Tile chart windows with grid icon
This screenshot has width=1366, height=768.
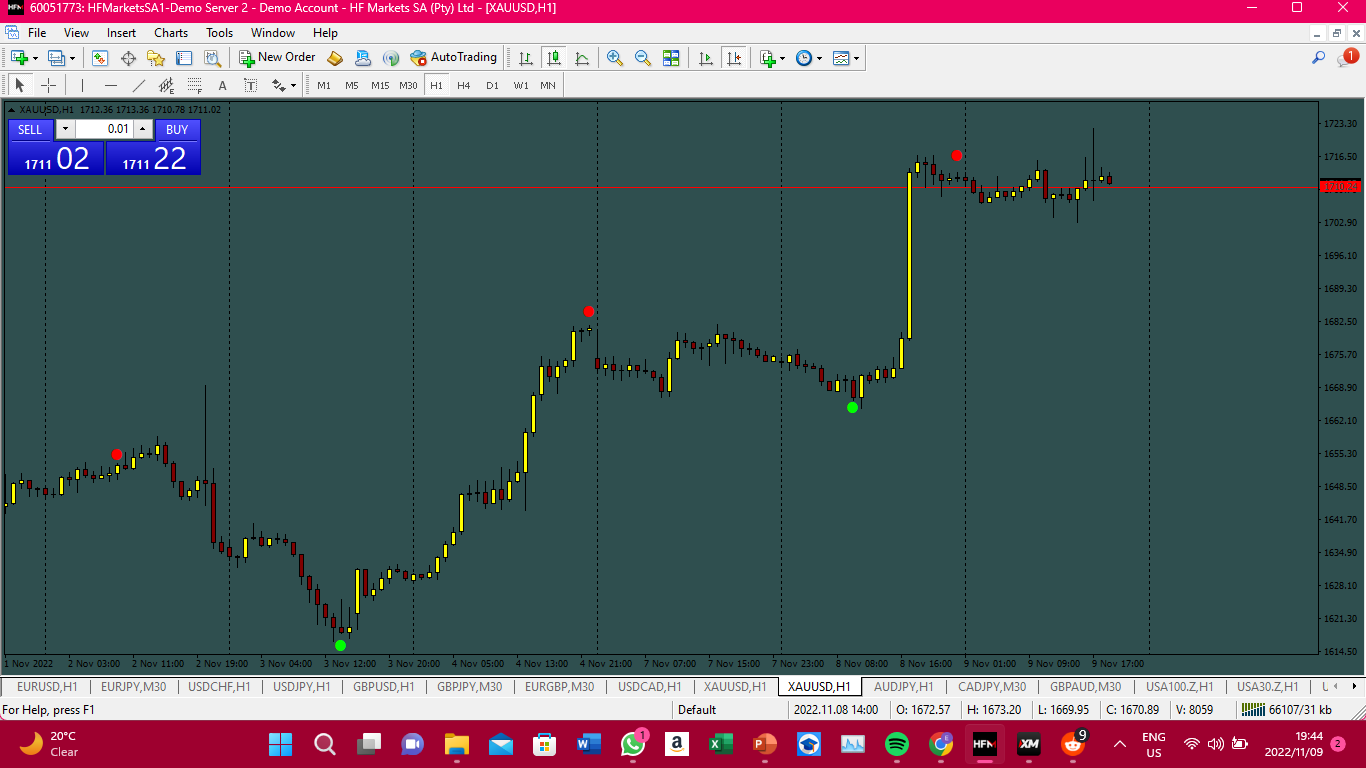point(671,58)
